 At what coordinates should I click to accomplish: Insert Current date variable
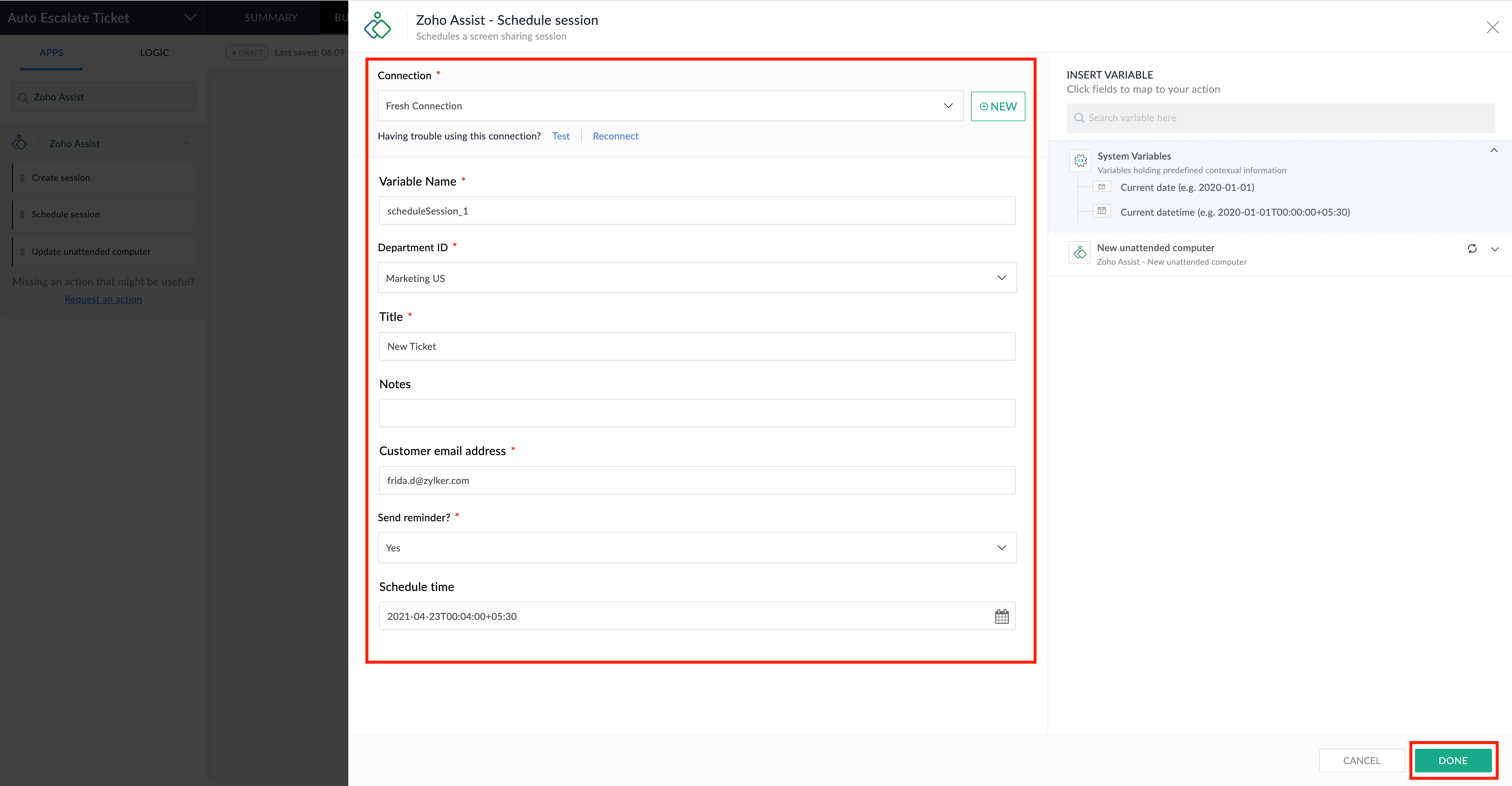tap(1187, 188)
